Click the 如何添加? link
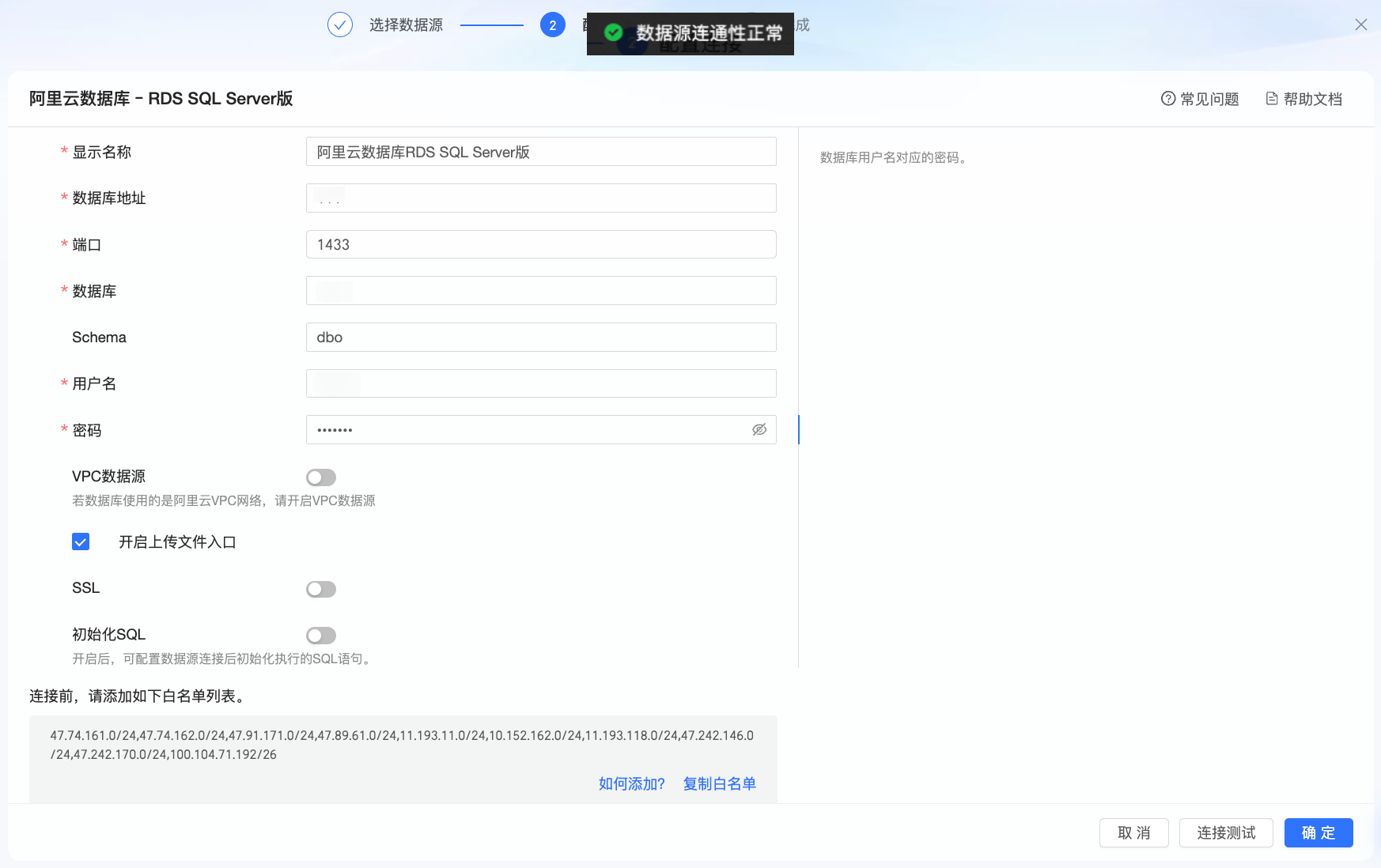 tap(632, 783)
